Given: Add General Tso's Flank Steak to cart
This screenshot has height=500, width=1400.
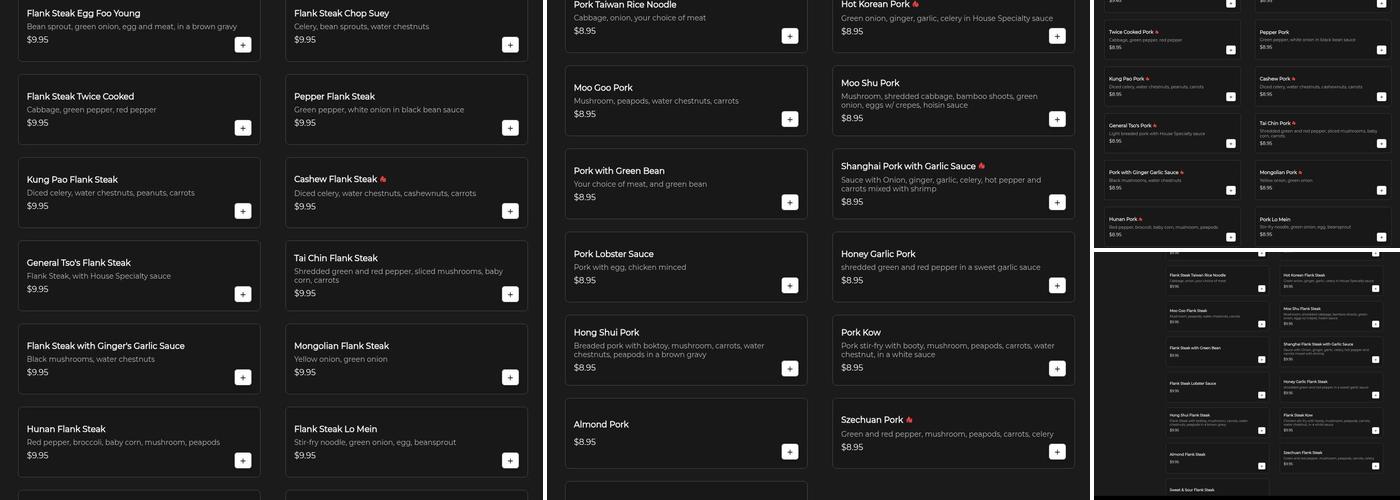Looking at the screenshot, I should [243, 293].
